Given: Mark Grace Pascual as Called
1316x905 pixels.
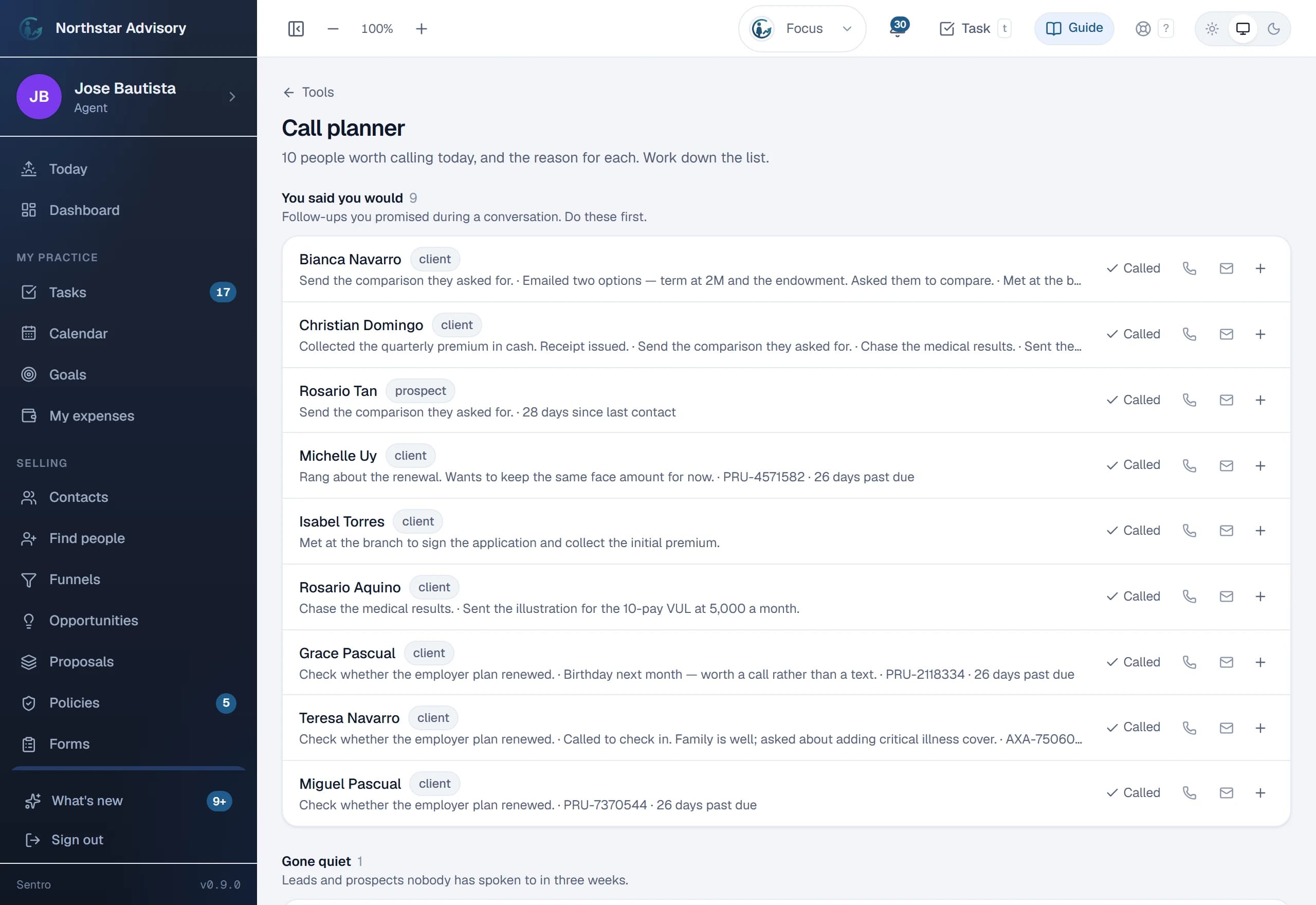Looking at the screenshot, I should coord(1133,662).
